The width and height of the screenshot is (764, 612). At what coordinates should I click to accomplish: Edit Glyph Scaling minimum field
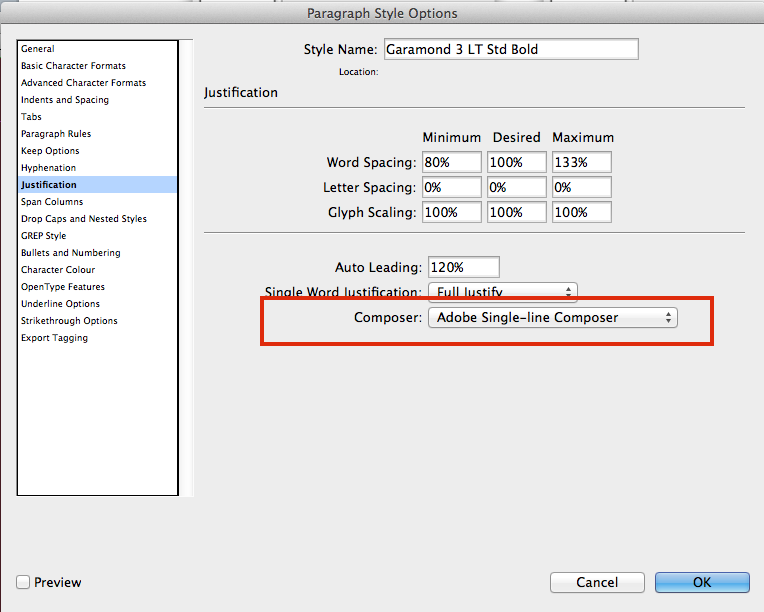pos(452,212)
